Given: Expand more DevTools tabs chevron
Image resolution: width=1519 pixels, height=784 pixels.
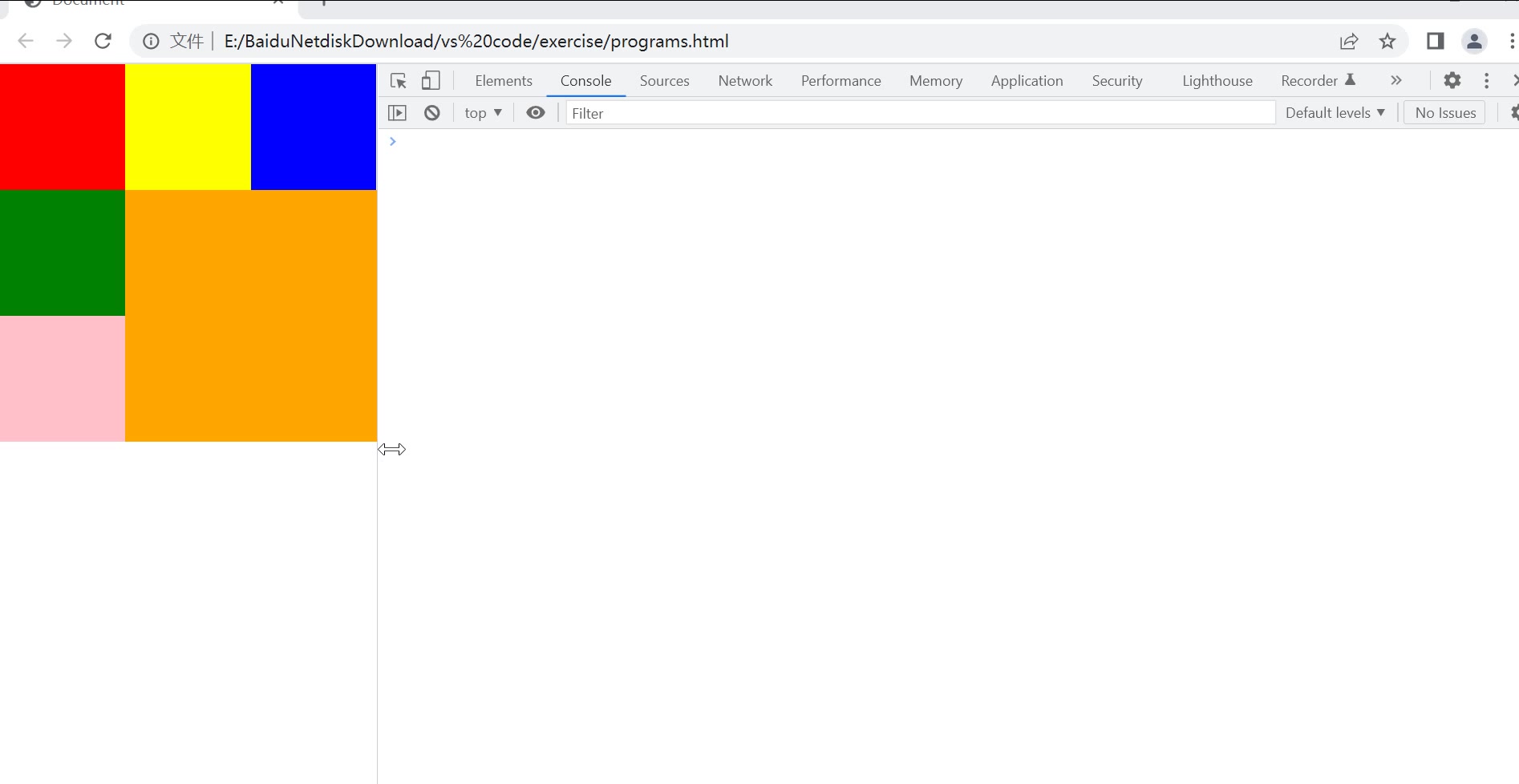Looking at the screenshot, I should tap(1395, 81).
